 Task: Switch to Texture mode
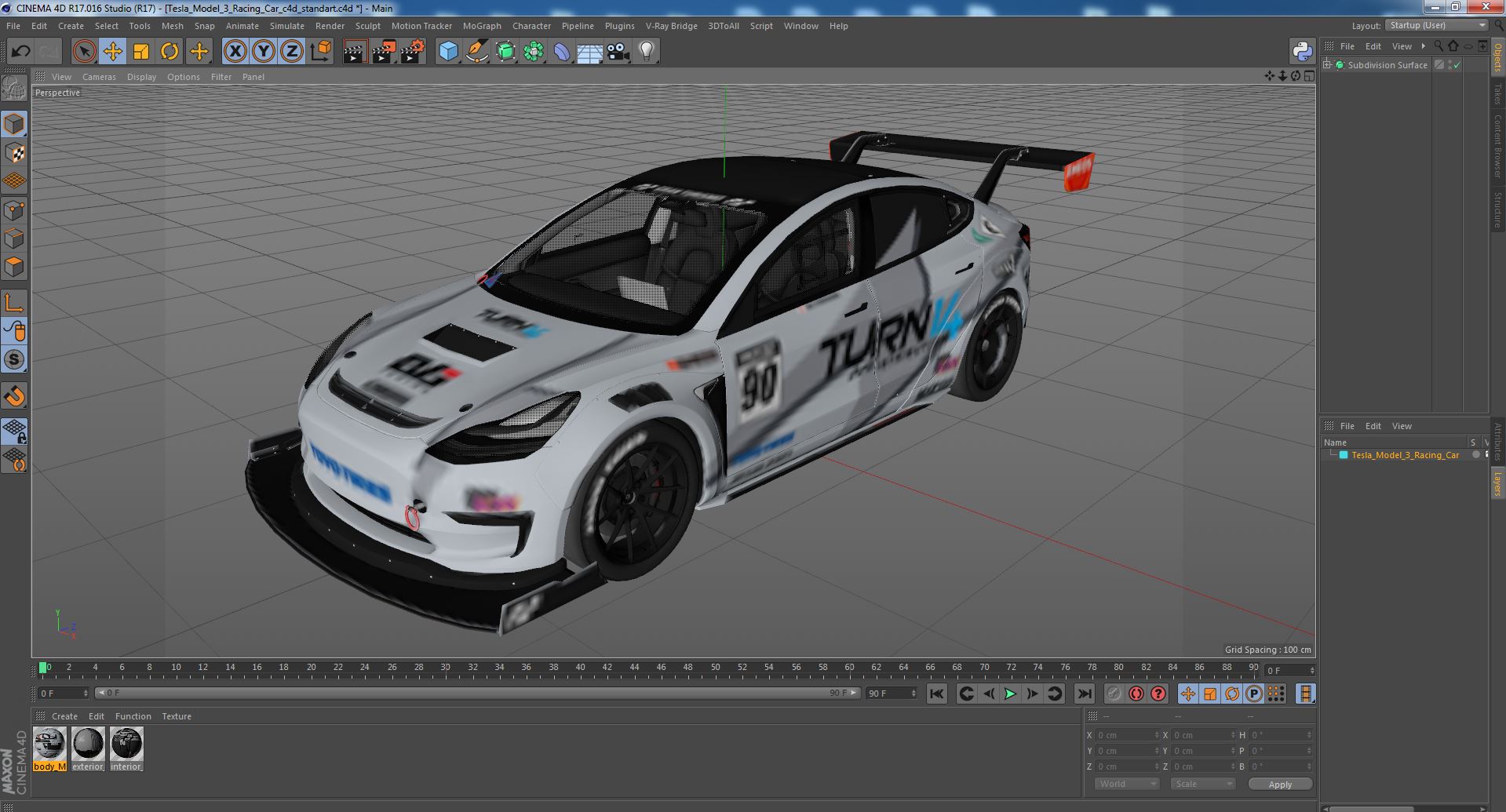14,153
